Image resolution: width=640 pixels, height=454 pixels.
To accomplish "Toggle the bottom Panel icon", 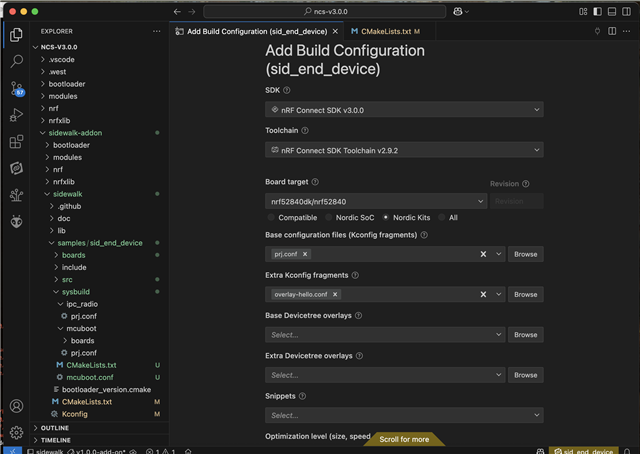I will 612,11.
